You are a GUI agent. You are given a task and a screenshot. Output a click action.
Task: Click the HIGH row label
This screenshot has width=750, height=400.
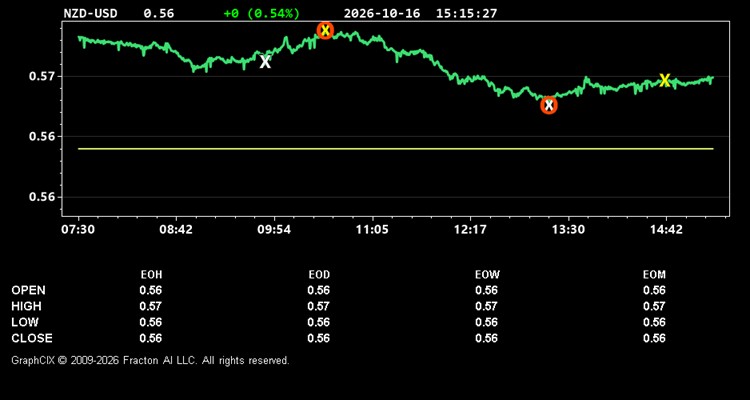point(26,306)
